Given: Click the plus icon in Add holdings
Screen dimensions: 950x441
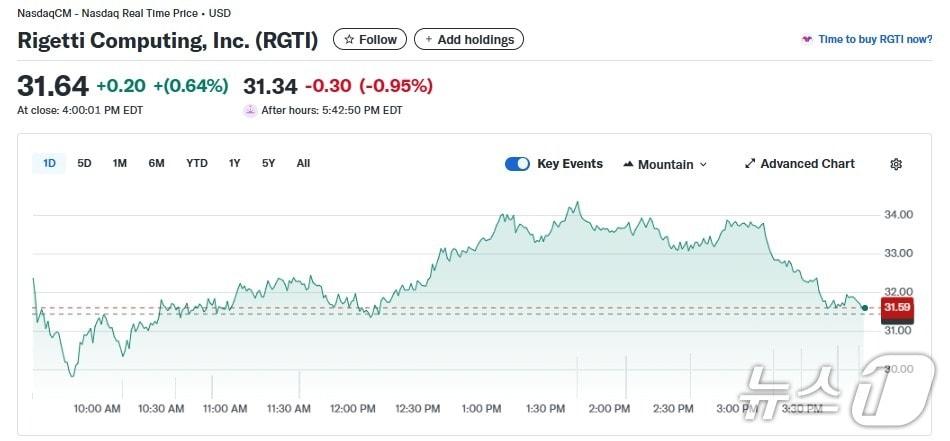Looking at the screenshot, I should (x=429, y=40).
